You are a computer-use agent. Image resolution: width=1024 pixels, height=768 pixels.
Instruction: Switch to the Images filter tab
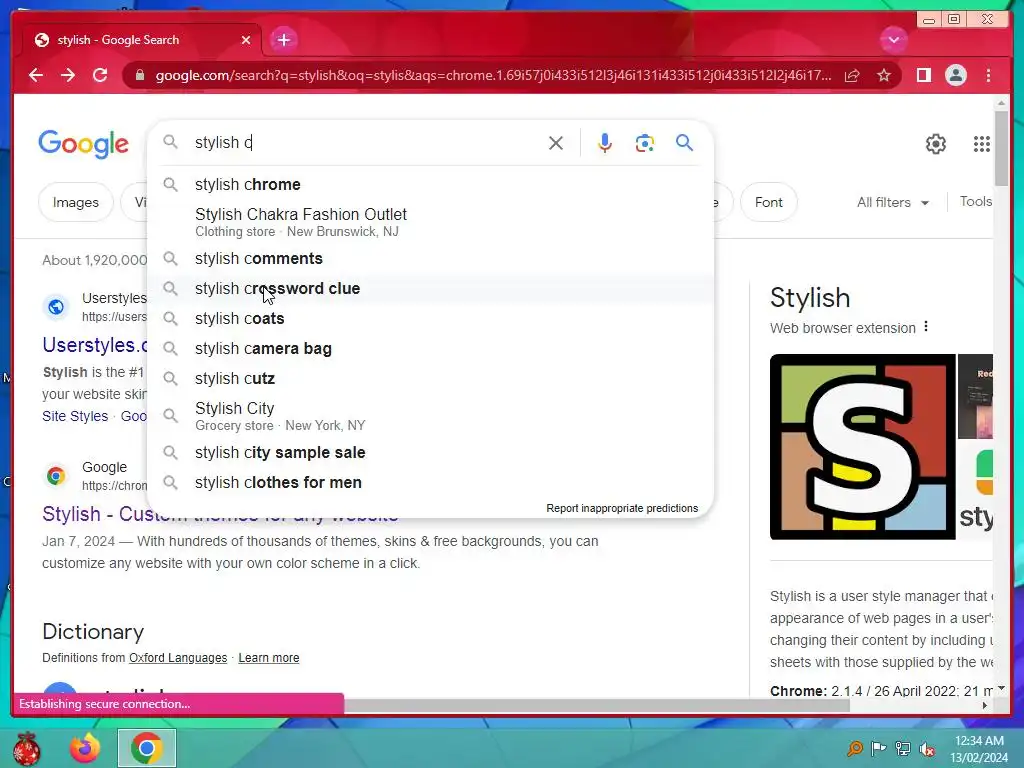click(x=76, y=202)
